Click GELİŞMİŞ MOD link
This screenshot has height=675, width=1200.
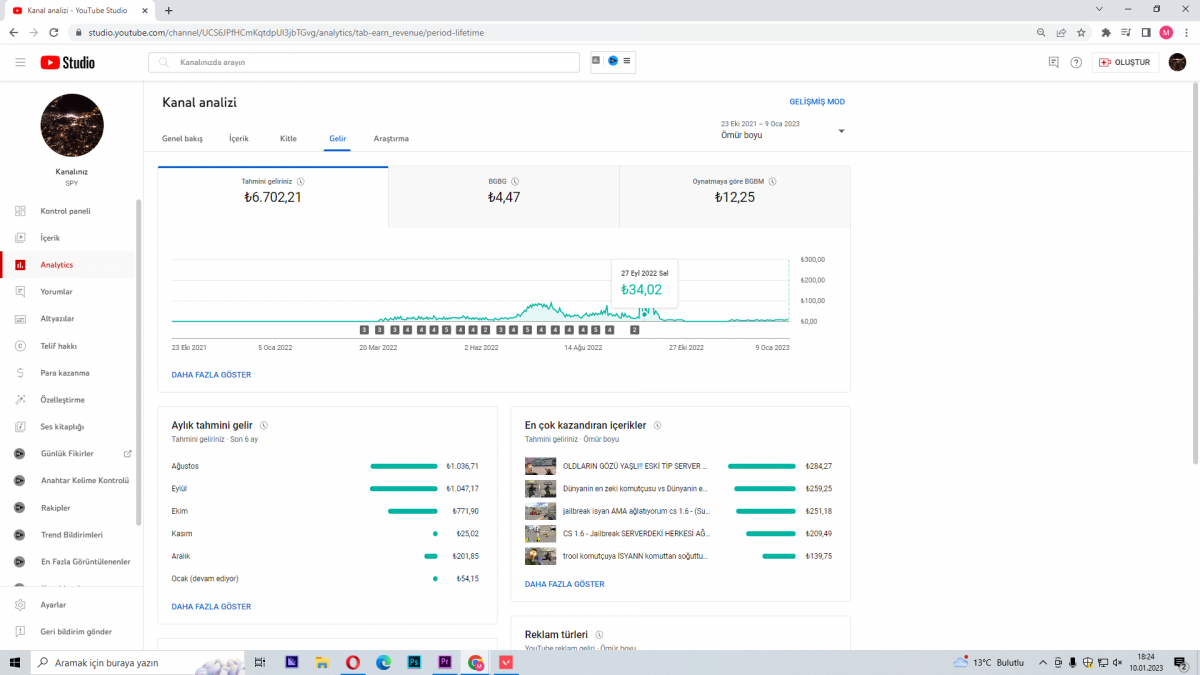[x=817, y=102]
